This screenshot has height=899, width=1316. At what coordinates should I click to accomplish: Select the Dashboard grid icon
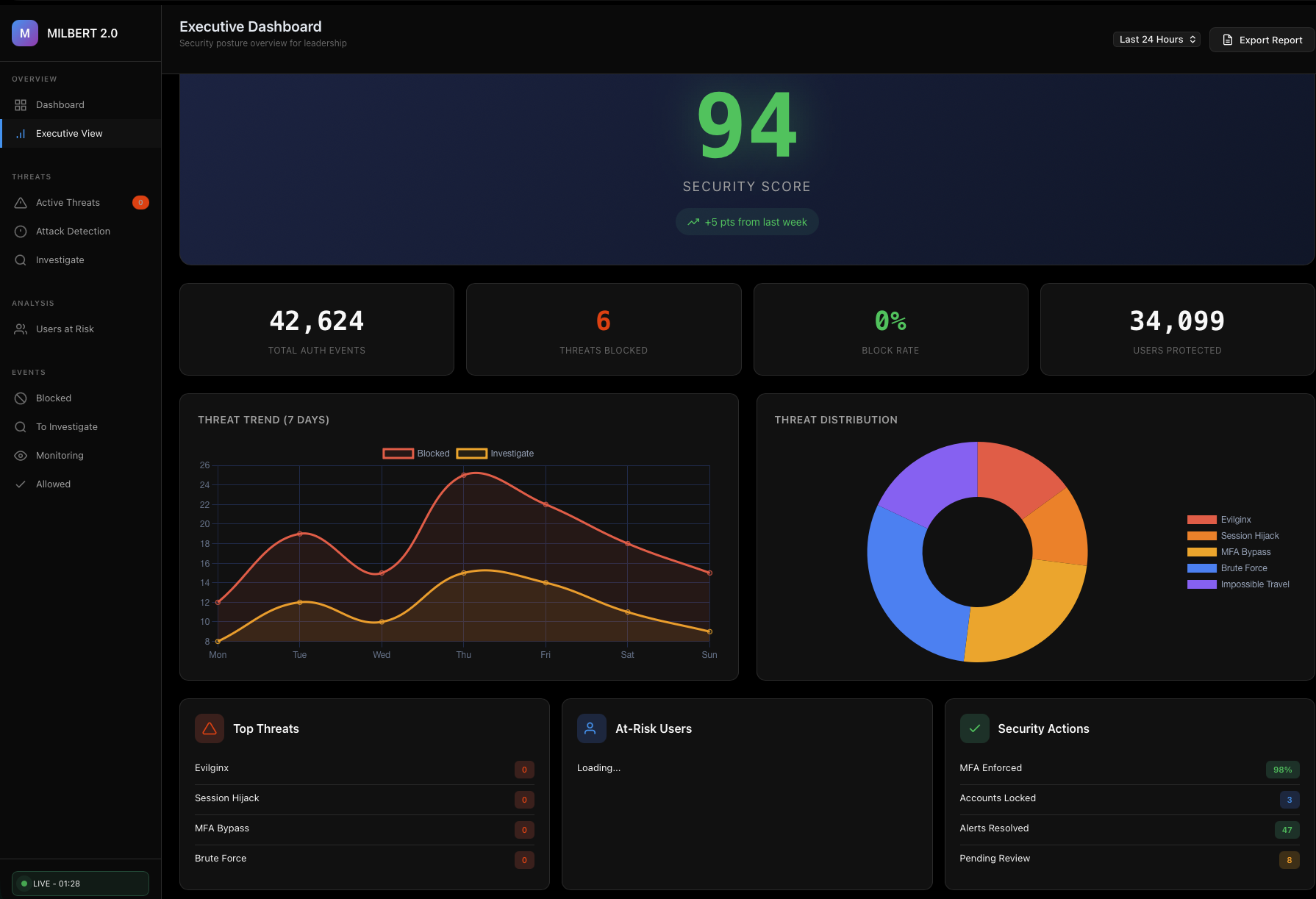20,104
